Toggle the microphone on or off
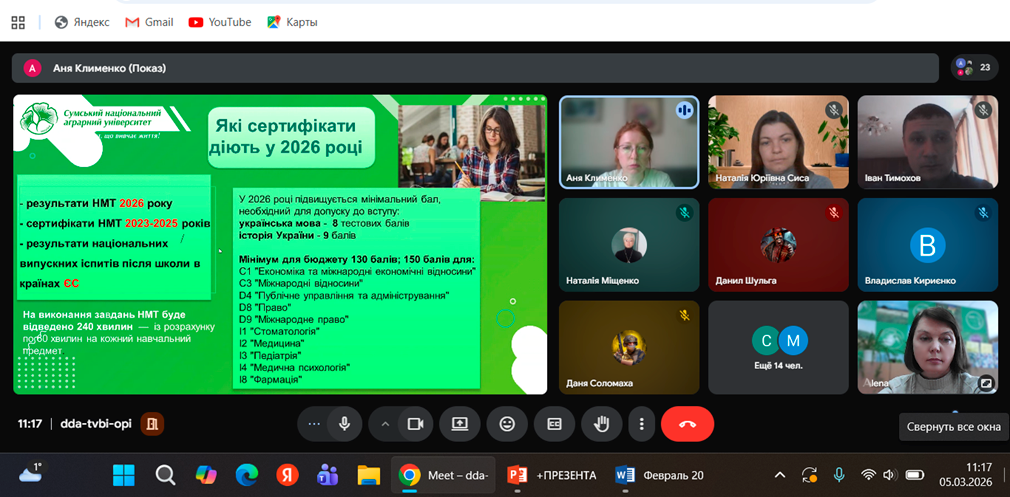 (344, 423)
